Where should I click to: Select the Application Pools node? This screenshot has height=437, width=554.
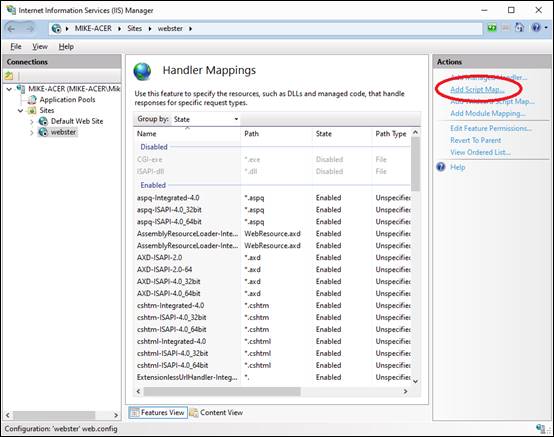[67, 100]
